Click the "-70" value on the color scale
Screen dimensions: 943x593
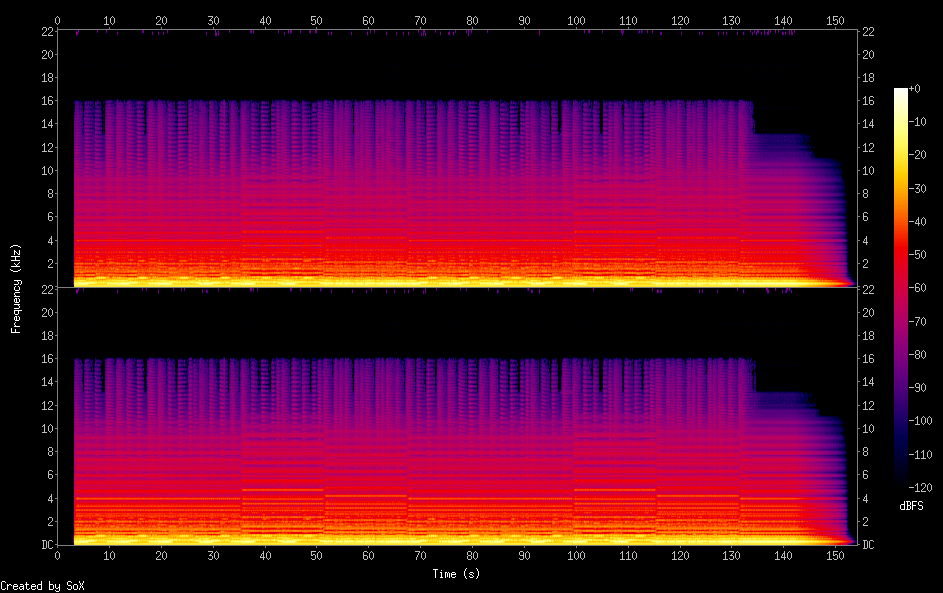pos(918,321)
